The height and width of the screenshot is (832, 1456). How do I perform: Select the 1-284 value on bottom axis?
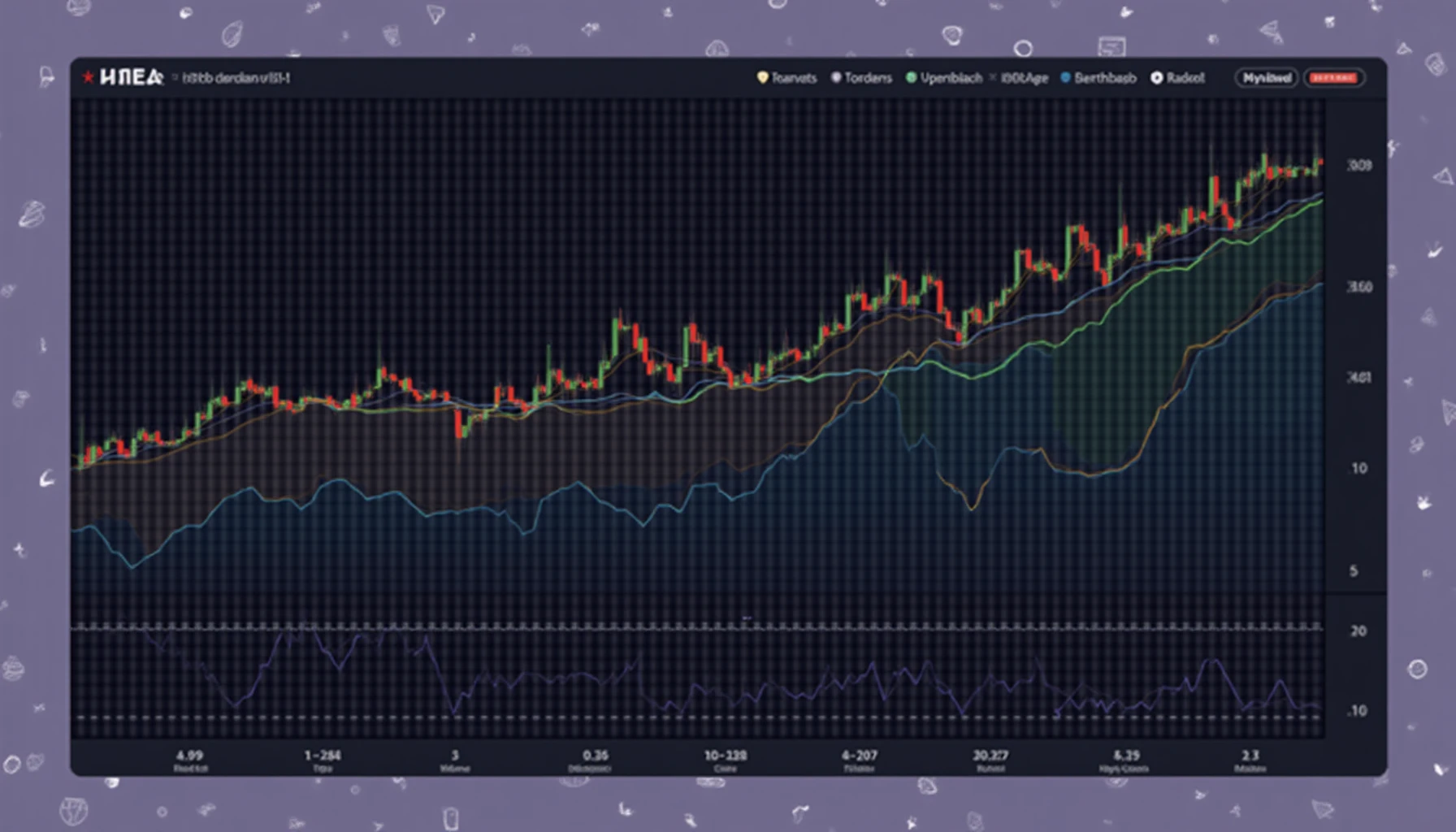coord(323,755)
